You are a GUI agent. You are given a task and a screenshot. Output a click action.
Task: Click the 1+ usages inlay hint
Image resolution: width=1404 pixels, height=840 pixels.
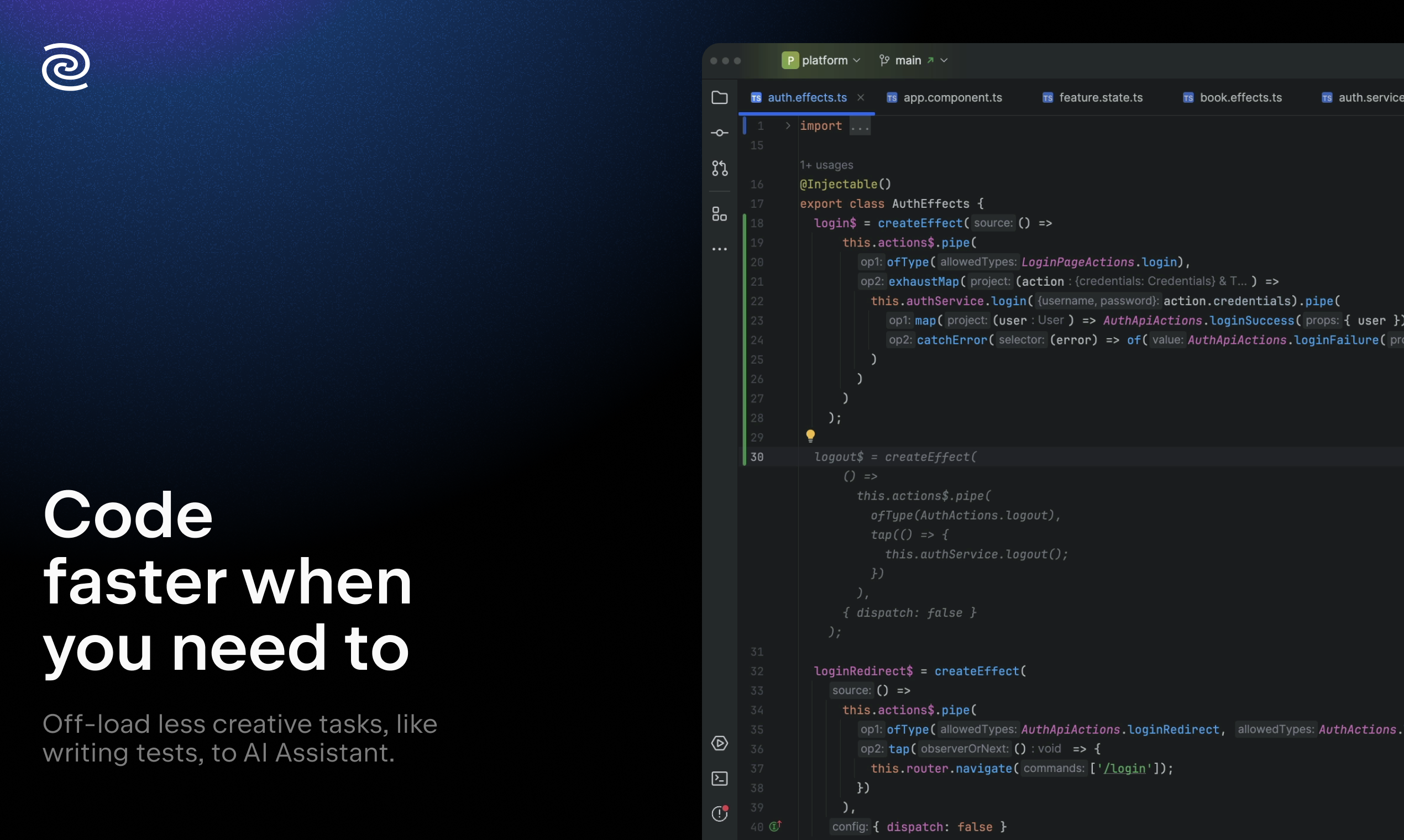tap(826, 165)
